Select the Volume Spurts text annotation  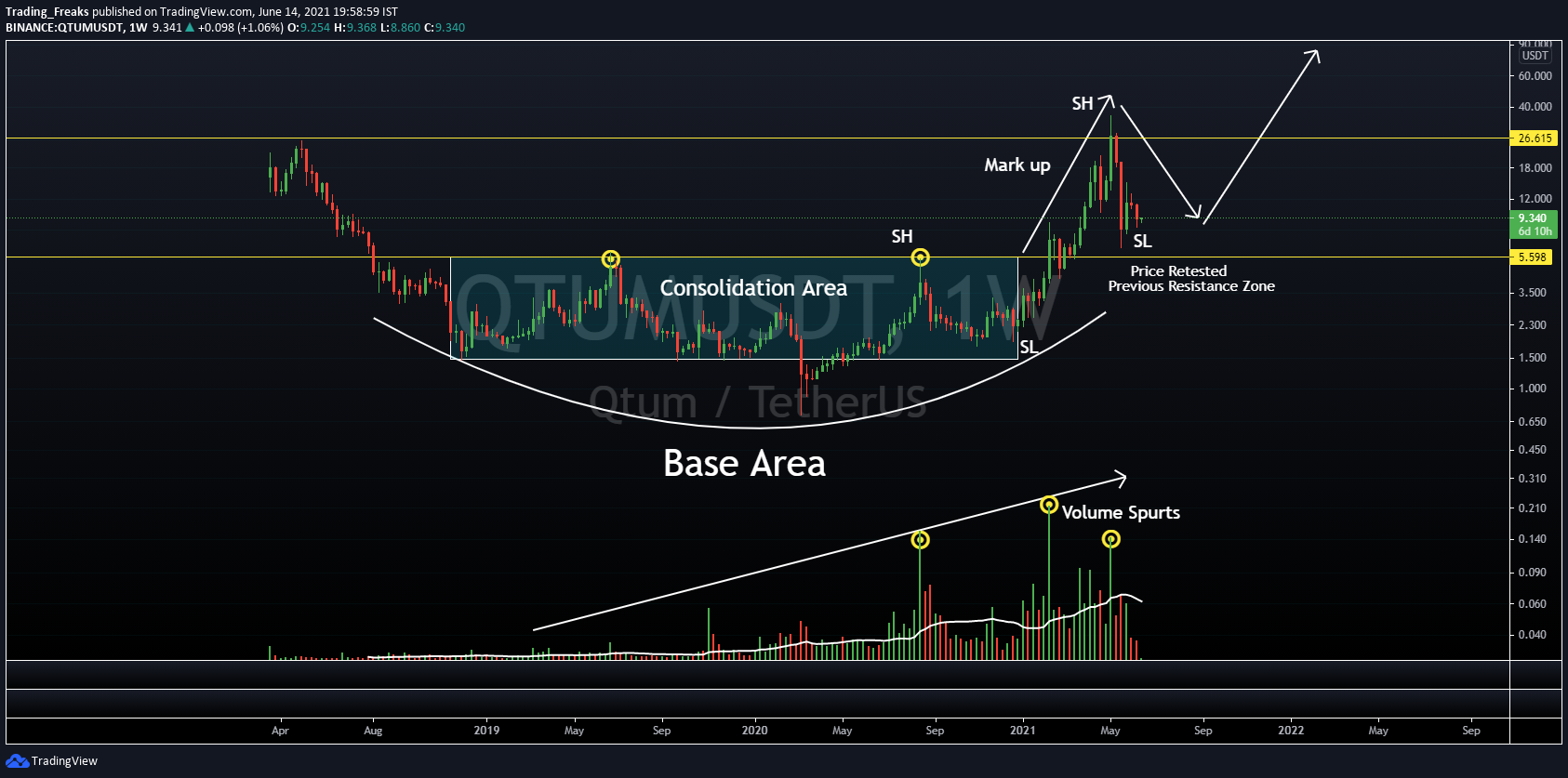(x=1121, y=513)
